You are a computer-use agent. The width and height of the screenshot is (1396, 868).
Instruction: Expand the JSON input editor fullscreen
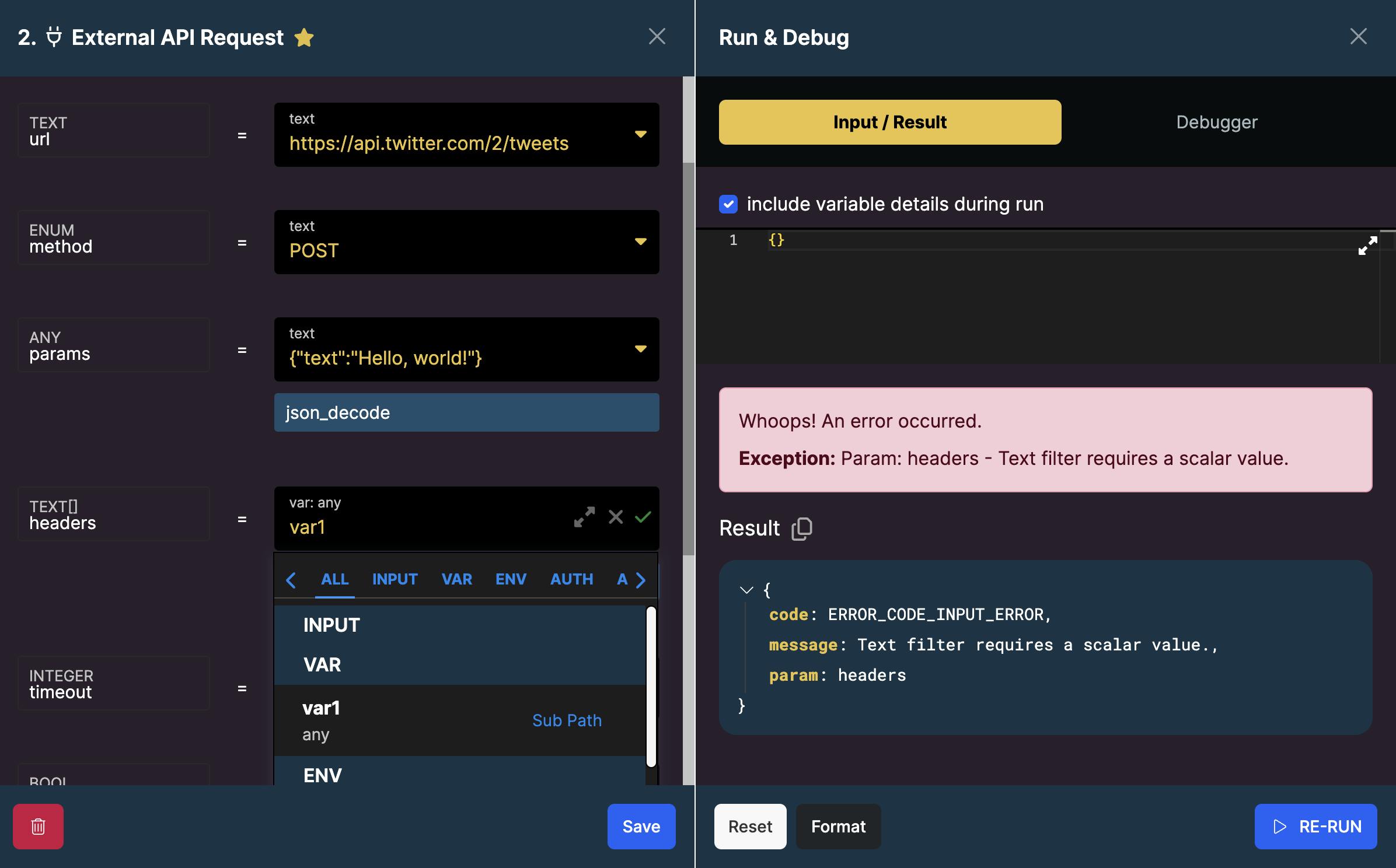1367,246
